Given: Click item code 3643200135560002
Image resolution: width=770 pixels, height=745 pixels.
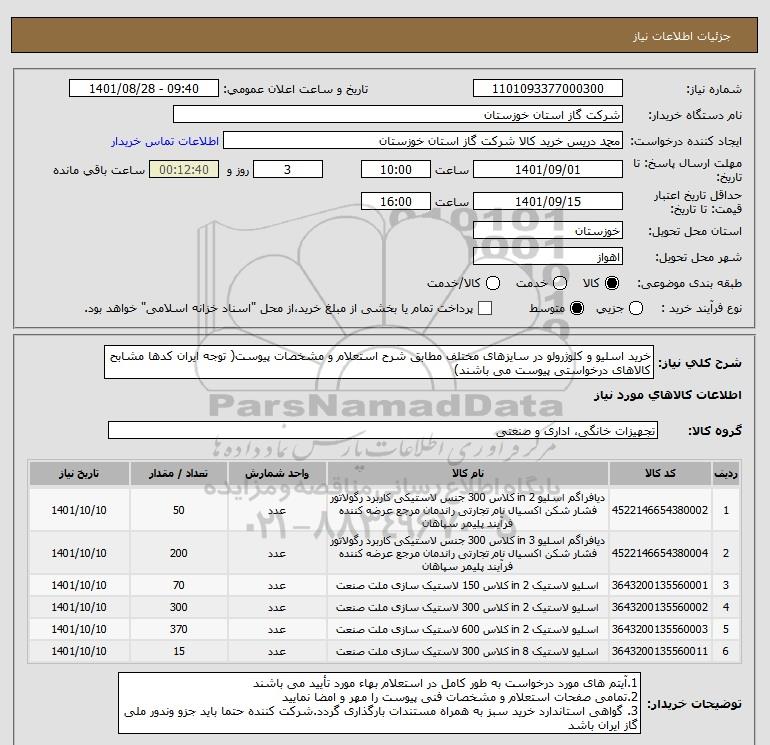Looking at the screenshot, I should tap(660, 607).
